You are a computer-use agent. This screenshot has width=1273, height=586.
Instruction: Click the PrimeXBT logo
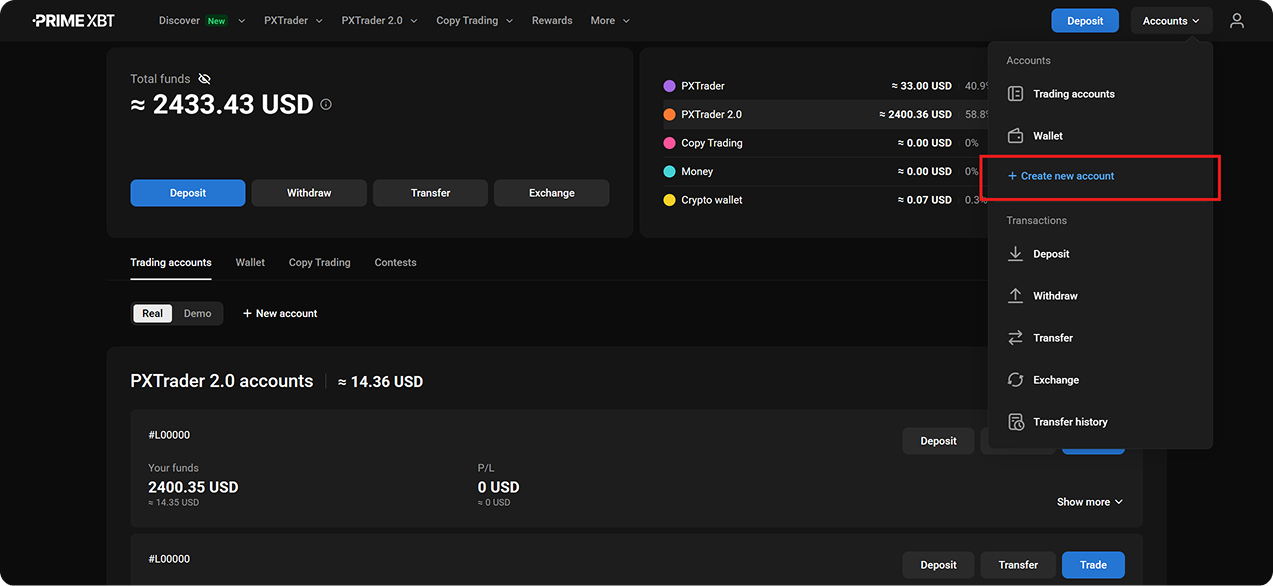(x=73, y=20)
